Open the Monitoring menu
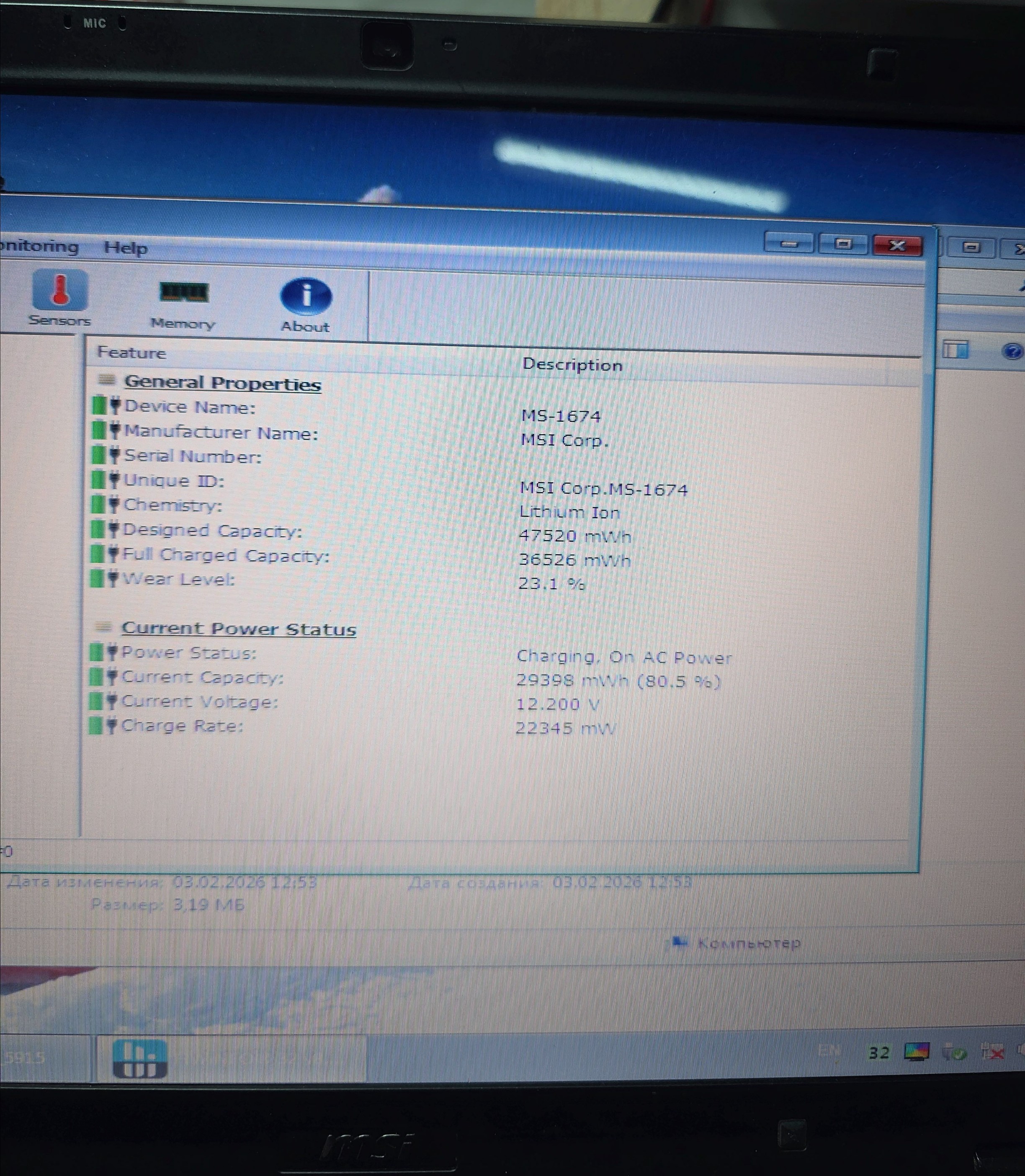Image resolution: width=1025 pixels, height=1176 pixels. (39, 247)
